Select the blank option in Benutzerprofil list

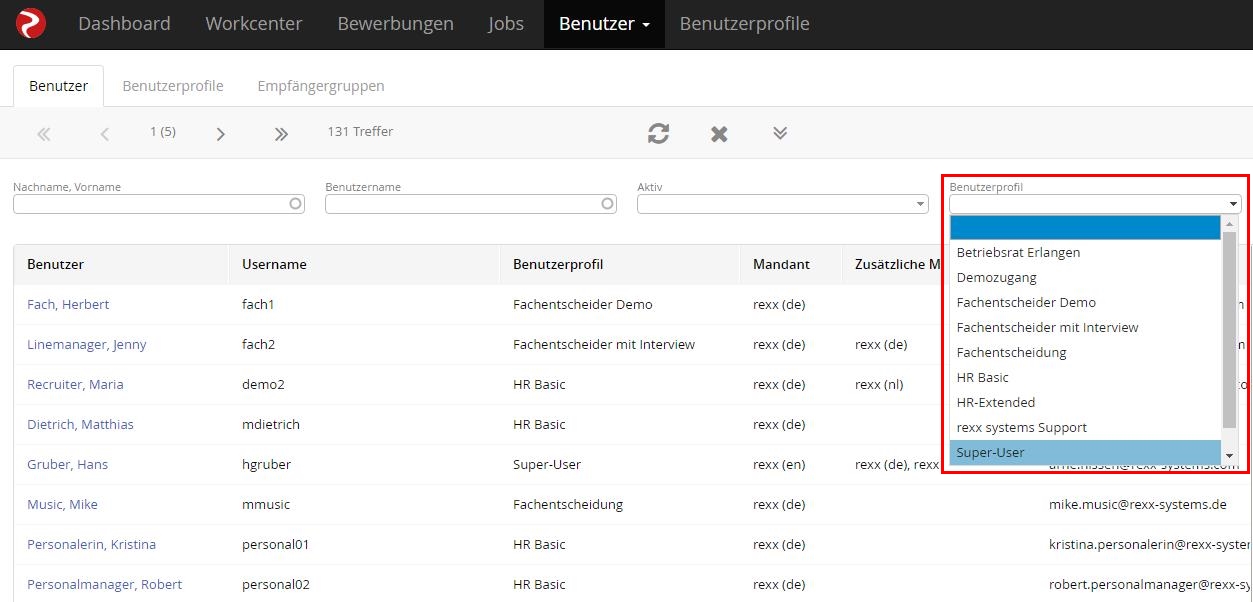pyautogui.click(x=1086, y=228)
